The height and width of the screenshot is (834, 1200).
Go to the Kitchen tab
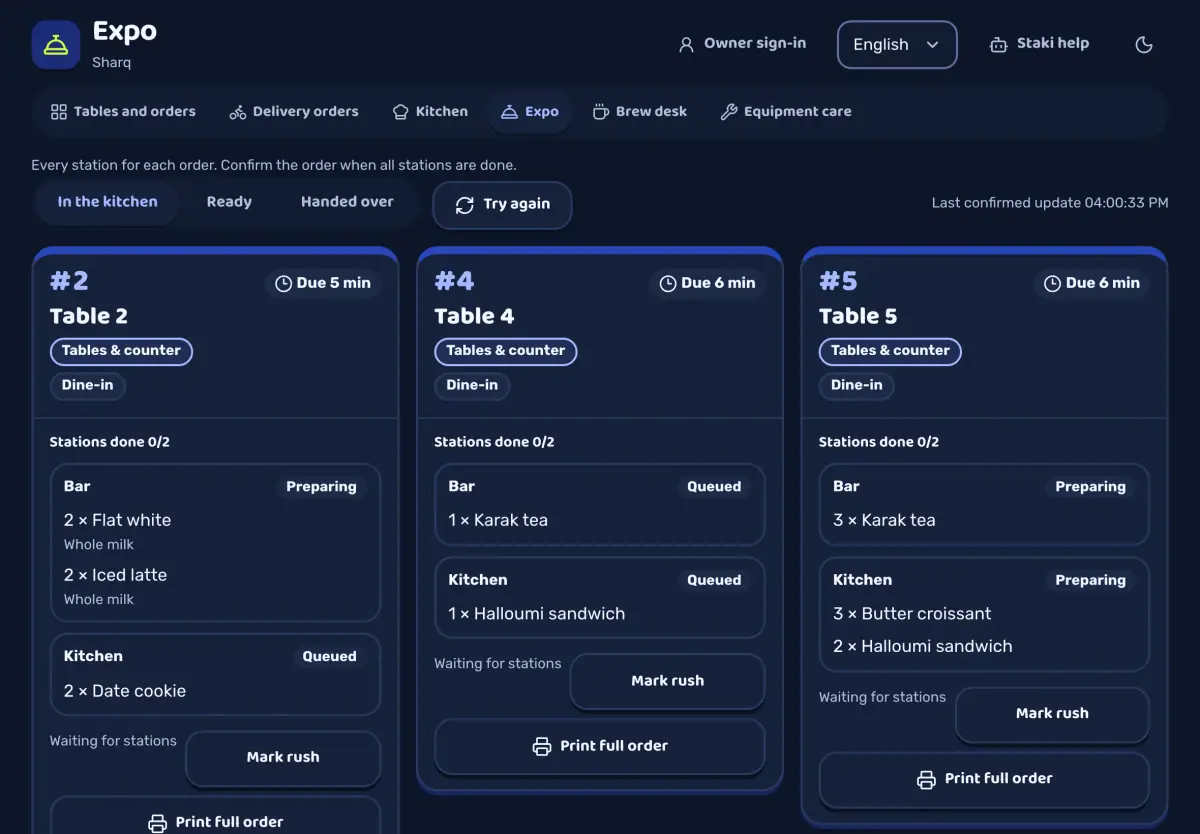coord(430,112)
